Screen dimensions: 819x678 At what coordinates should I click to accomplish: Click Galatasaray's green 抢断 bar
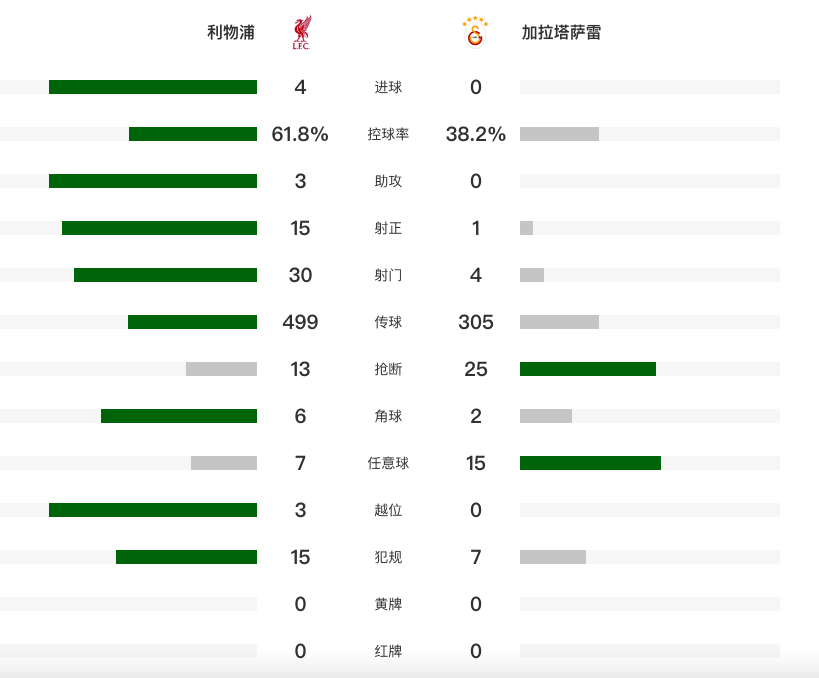(588, 369)
